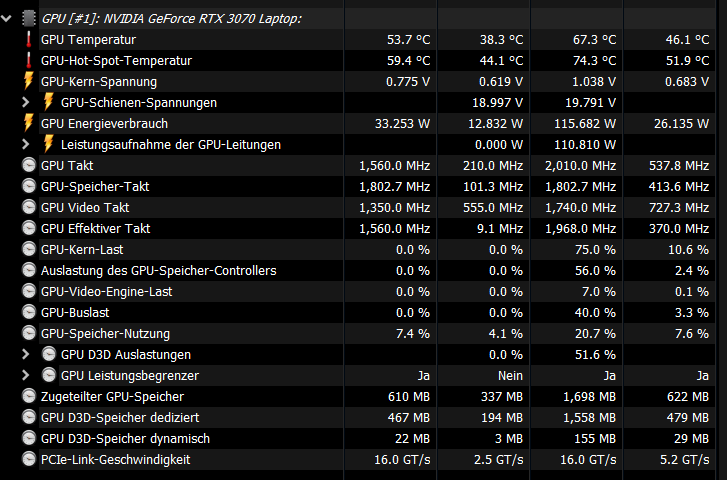
Task: Click the 74.3 °C hot-spot maximum value
Action: tap(594, 61)
